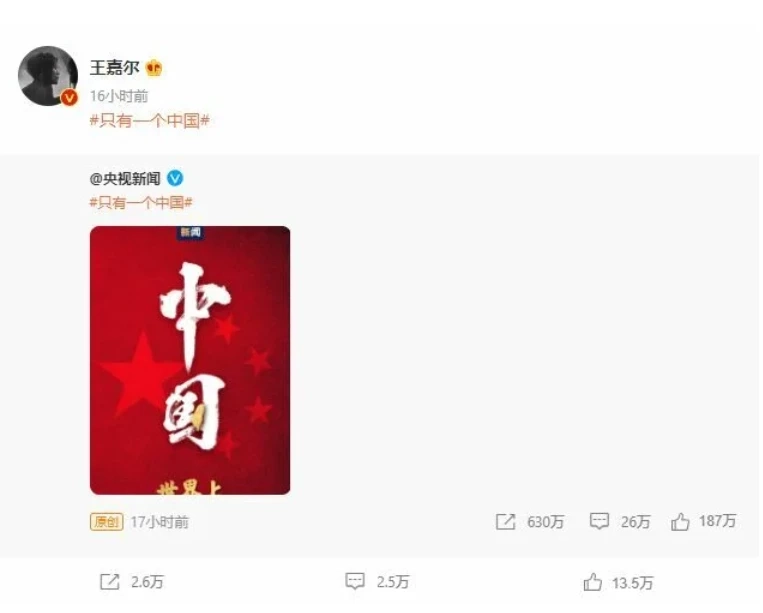Click the repost icon with 630万

coord(505,522)
